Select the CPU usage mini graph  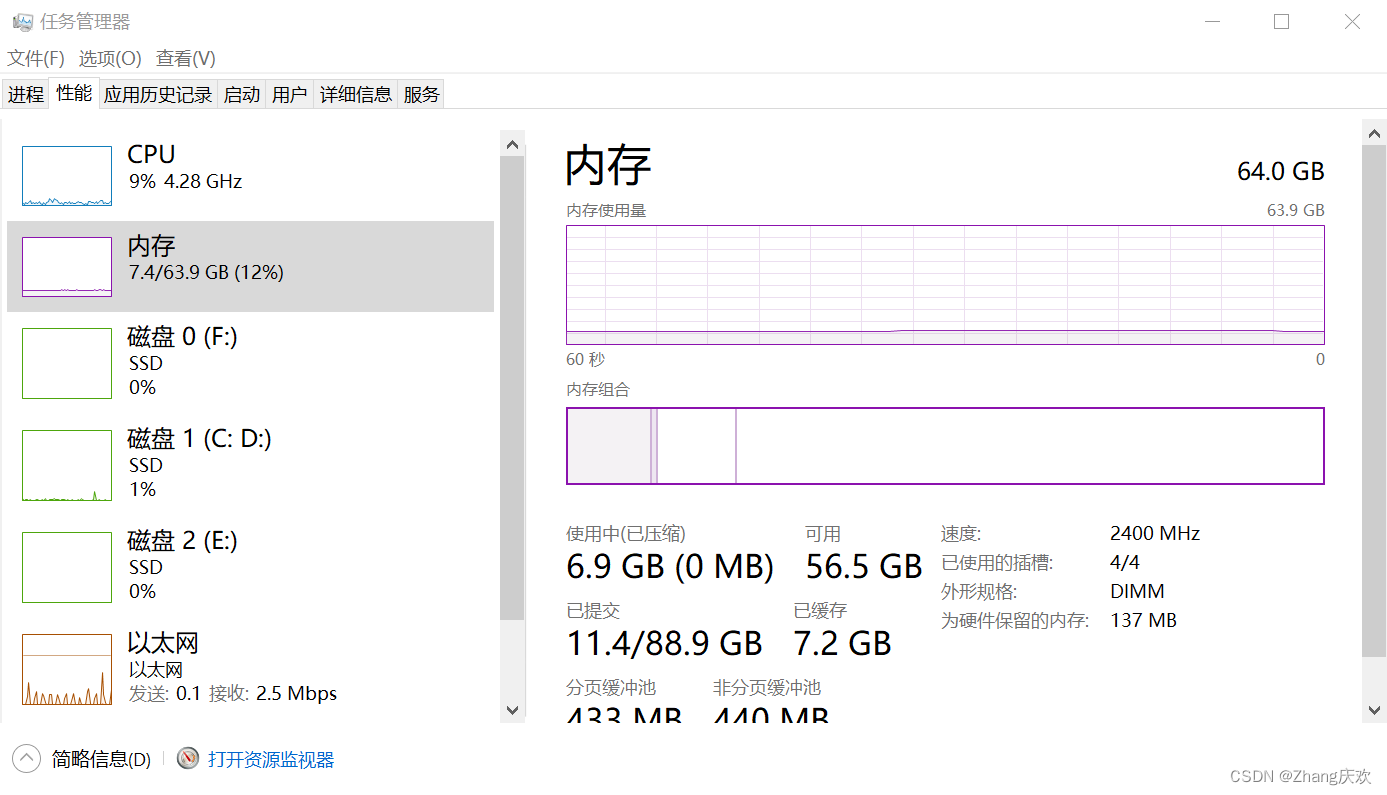tap(67, 176)
